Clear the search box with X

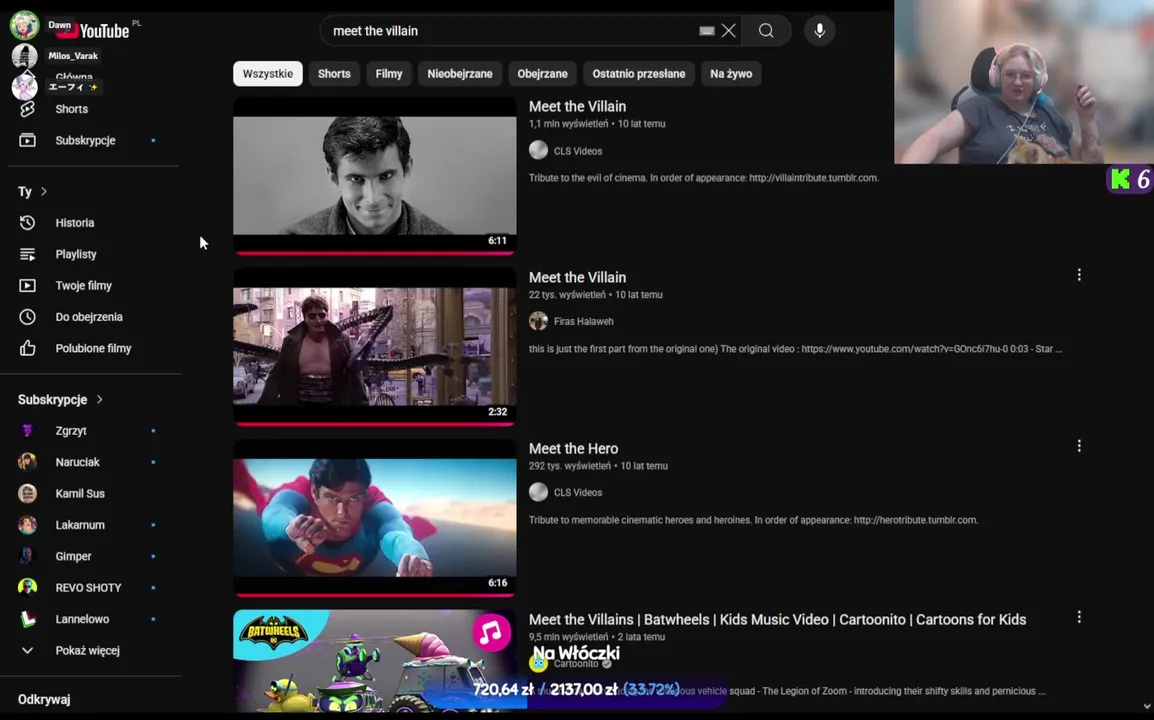tap(729, 31)
